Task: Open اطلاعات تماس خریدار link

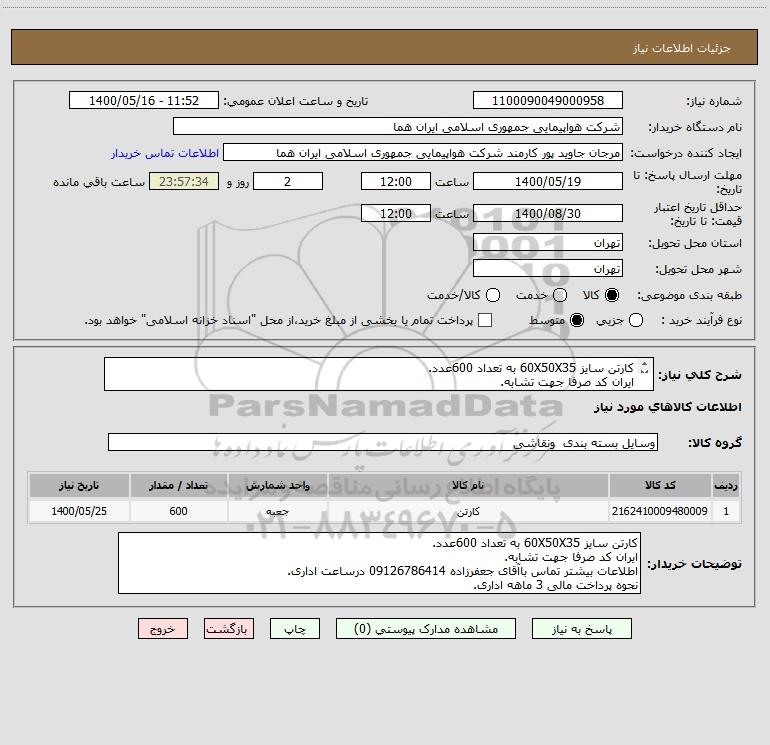Action: tap(165, 153)
